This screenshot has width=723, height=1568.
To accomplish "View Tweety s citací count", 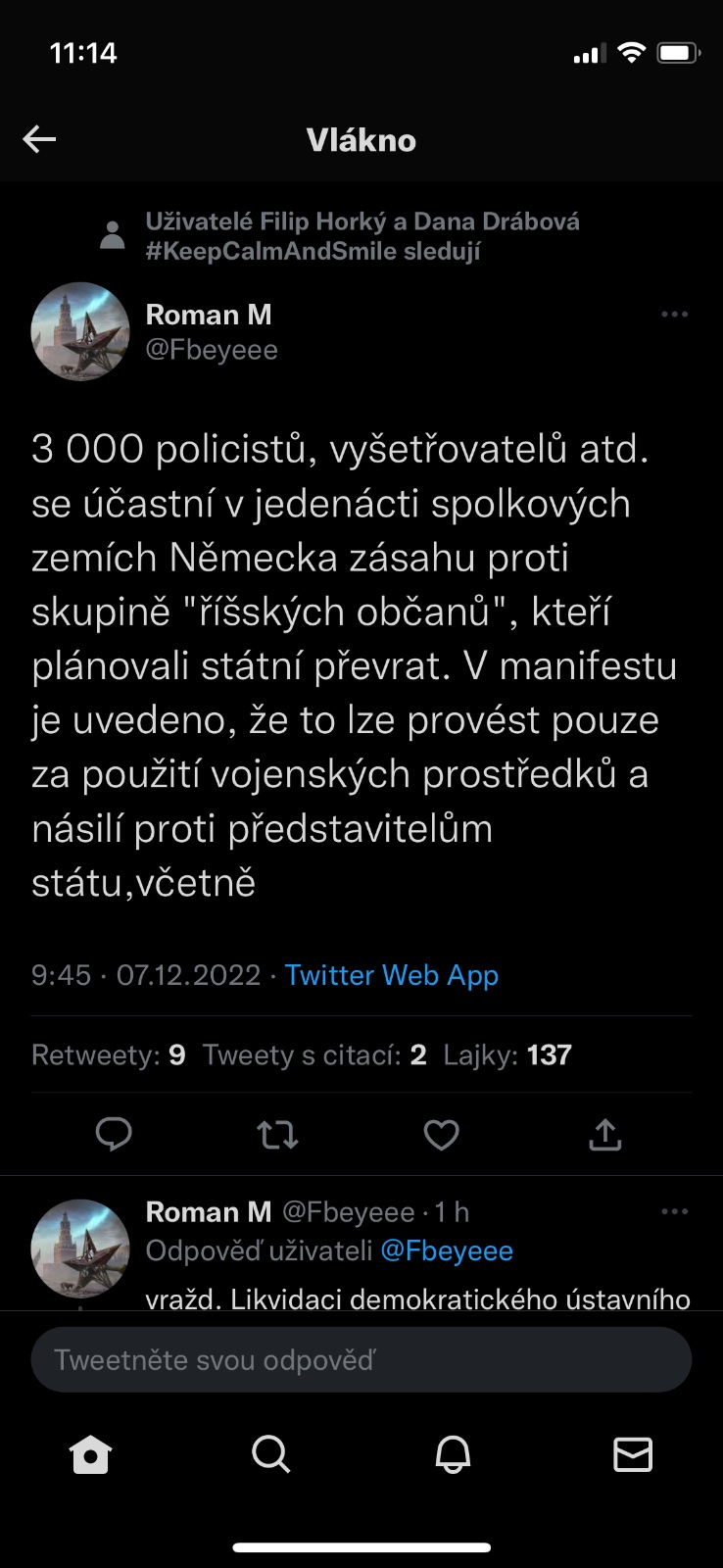I will pyautogui.click(x=314, y=1054).
